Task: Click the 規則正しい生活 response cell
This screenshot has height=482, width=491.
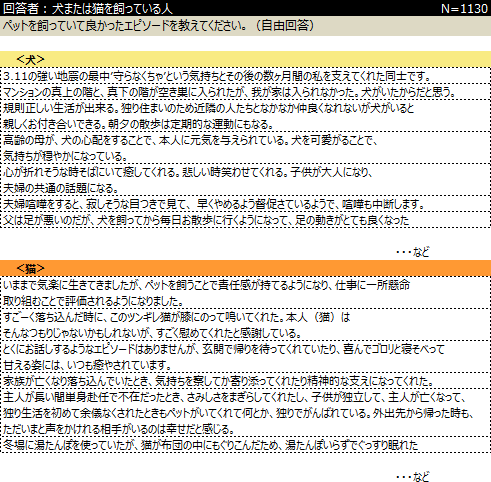Action: [x=245, y=116]
